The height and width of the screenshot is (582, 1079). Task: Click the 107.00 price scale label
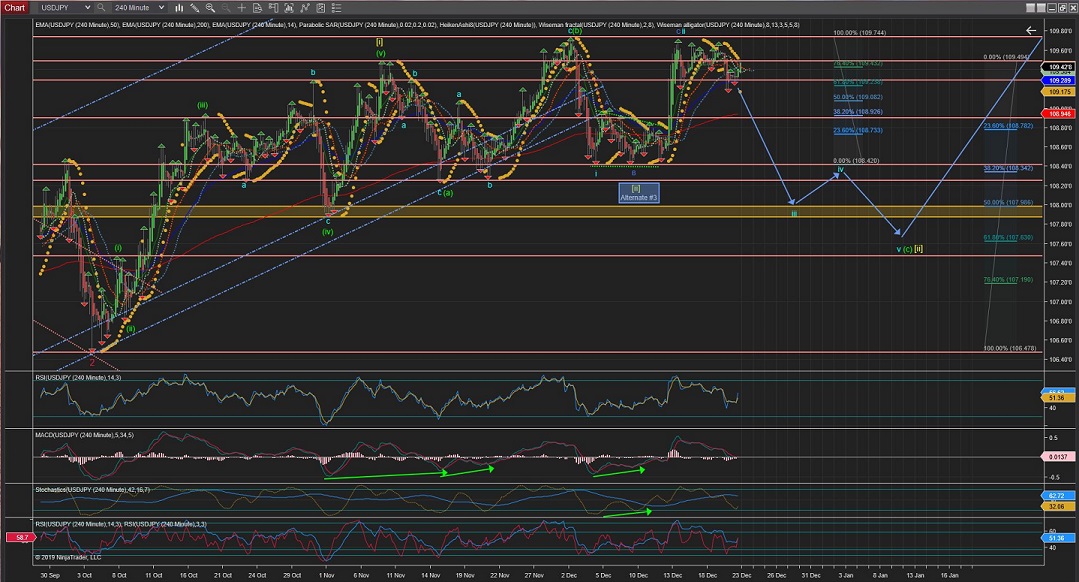pyautogui.click(x=1060, y=302)
